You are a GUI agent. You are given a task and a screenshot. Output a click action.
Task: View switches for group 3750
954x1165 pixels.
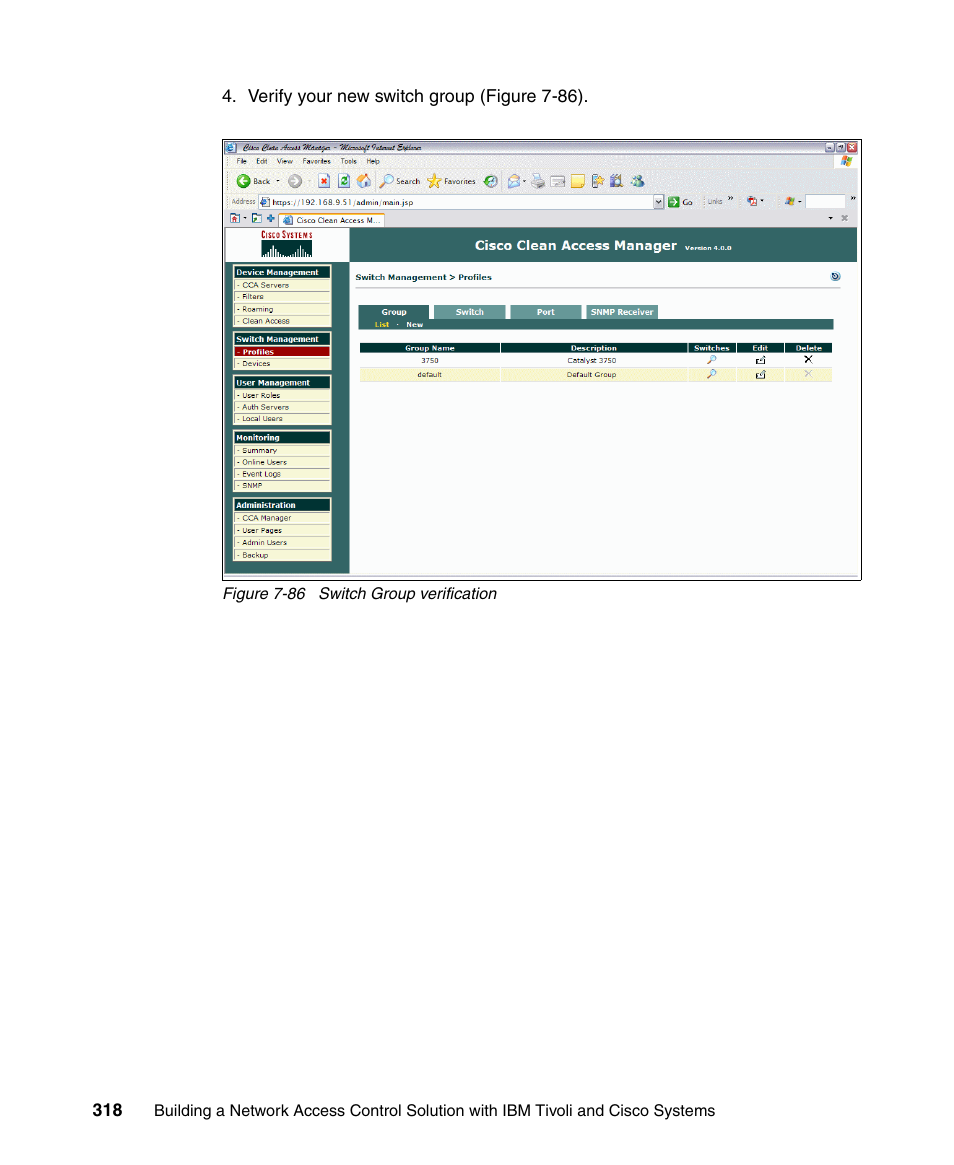[712, 360]
